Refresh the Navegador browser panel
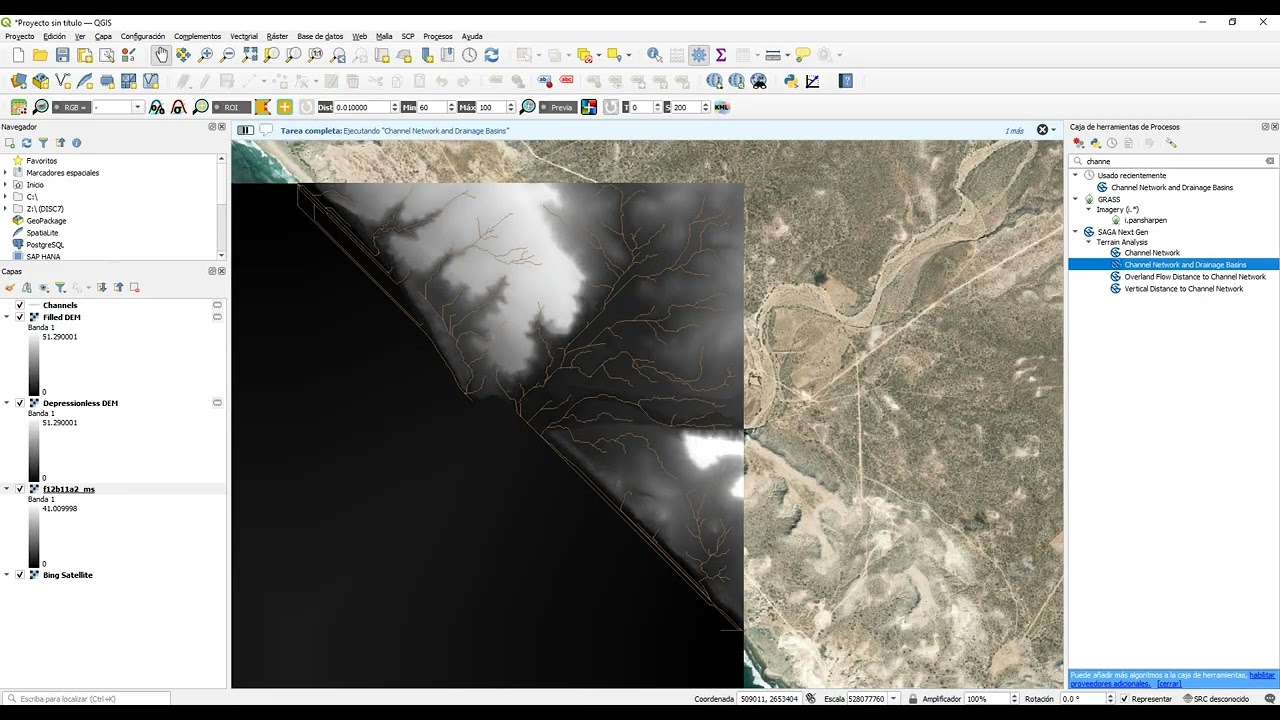 coord(26,143)
